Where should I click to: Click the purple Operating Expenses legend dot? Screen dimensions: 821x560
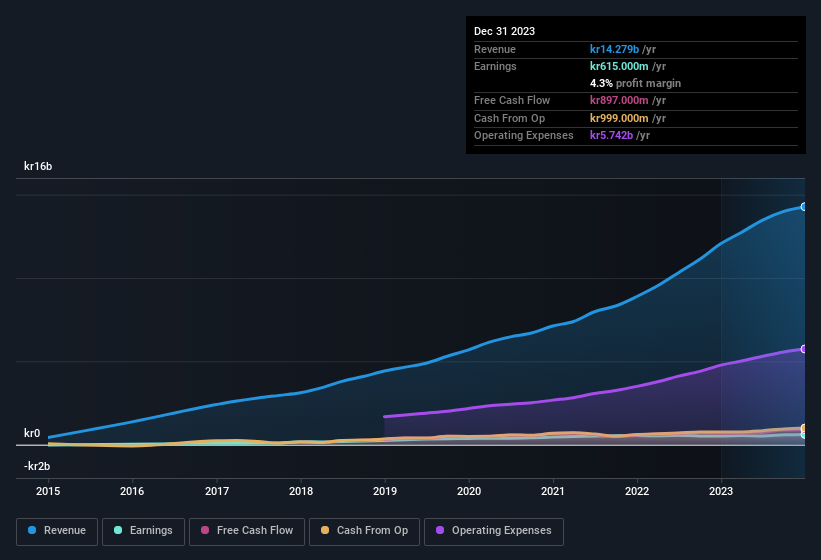pos(441,531)
